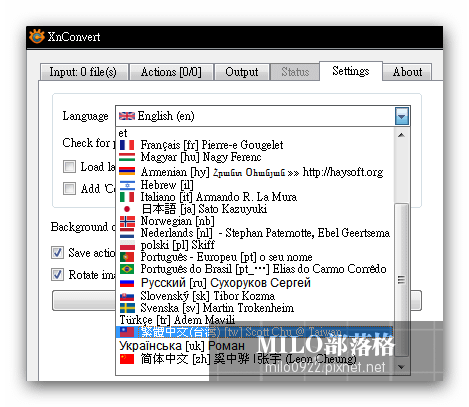Select Svenska [sv] Martin Trokenheim
The image size is (469, 407).
(x=255, y=308)
